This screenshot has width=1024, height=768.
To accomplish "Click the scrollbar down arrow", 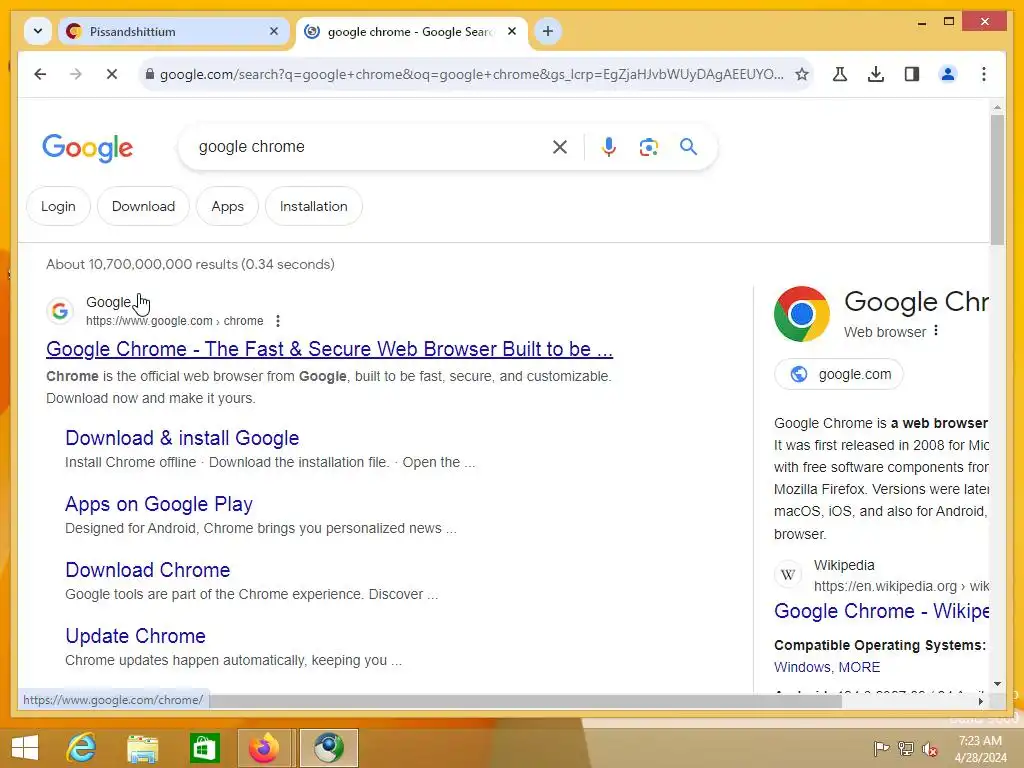I will coord(997,684).
